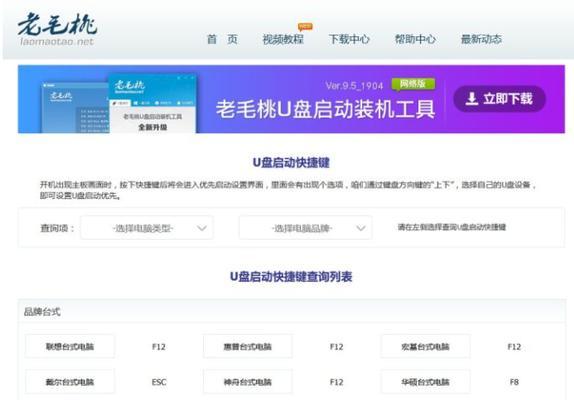Click the 戴尔台式电脑 button
Viewport: 574px width, 400px height.
(x=70, y=382)
